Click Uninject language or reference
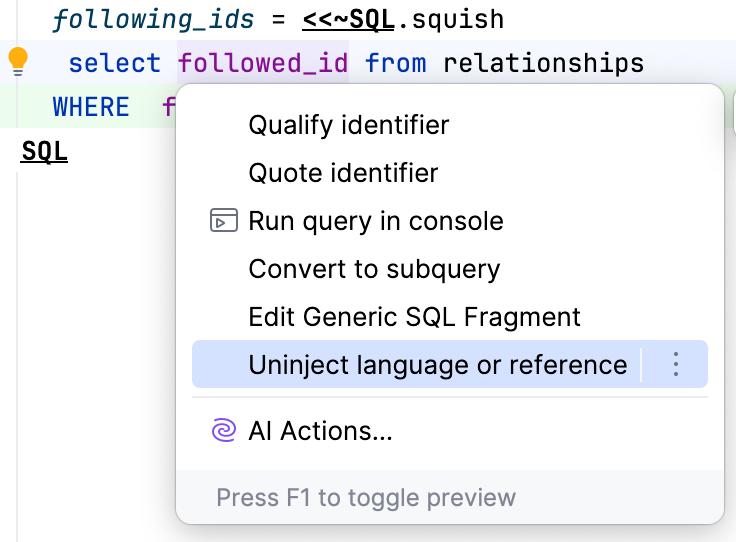This screenshot has width=736, height=542. [x=437, y=364]
